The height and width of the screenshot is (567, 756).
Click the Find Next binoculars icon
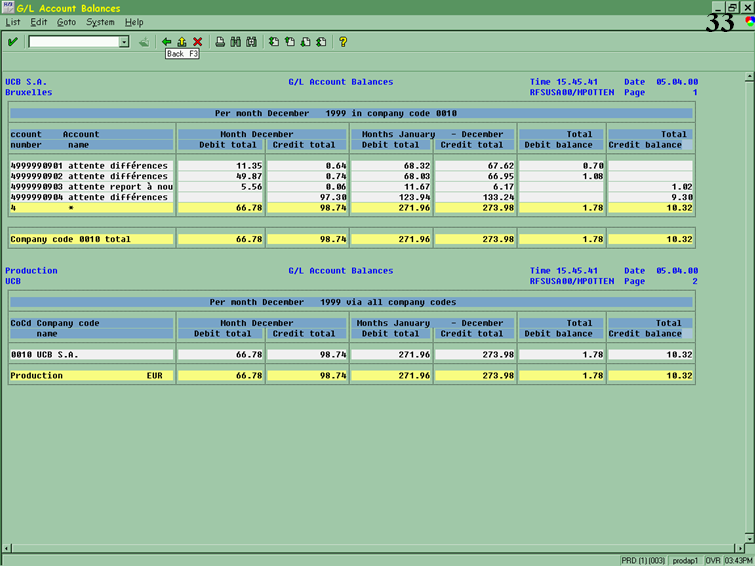251,42
